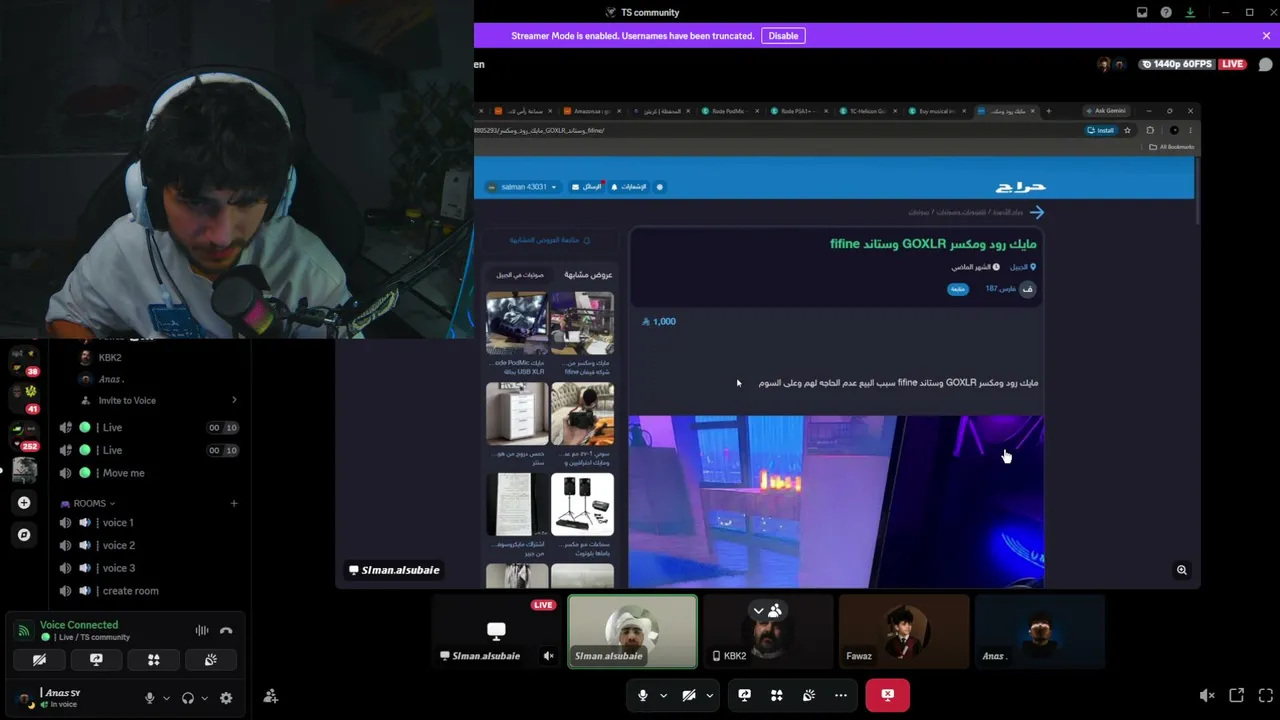Open the Discord help icon
This screenshot has width=1280, height=720.
(x=1166, y=12)
